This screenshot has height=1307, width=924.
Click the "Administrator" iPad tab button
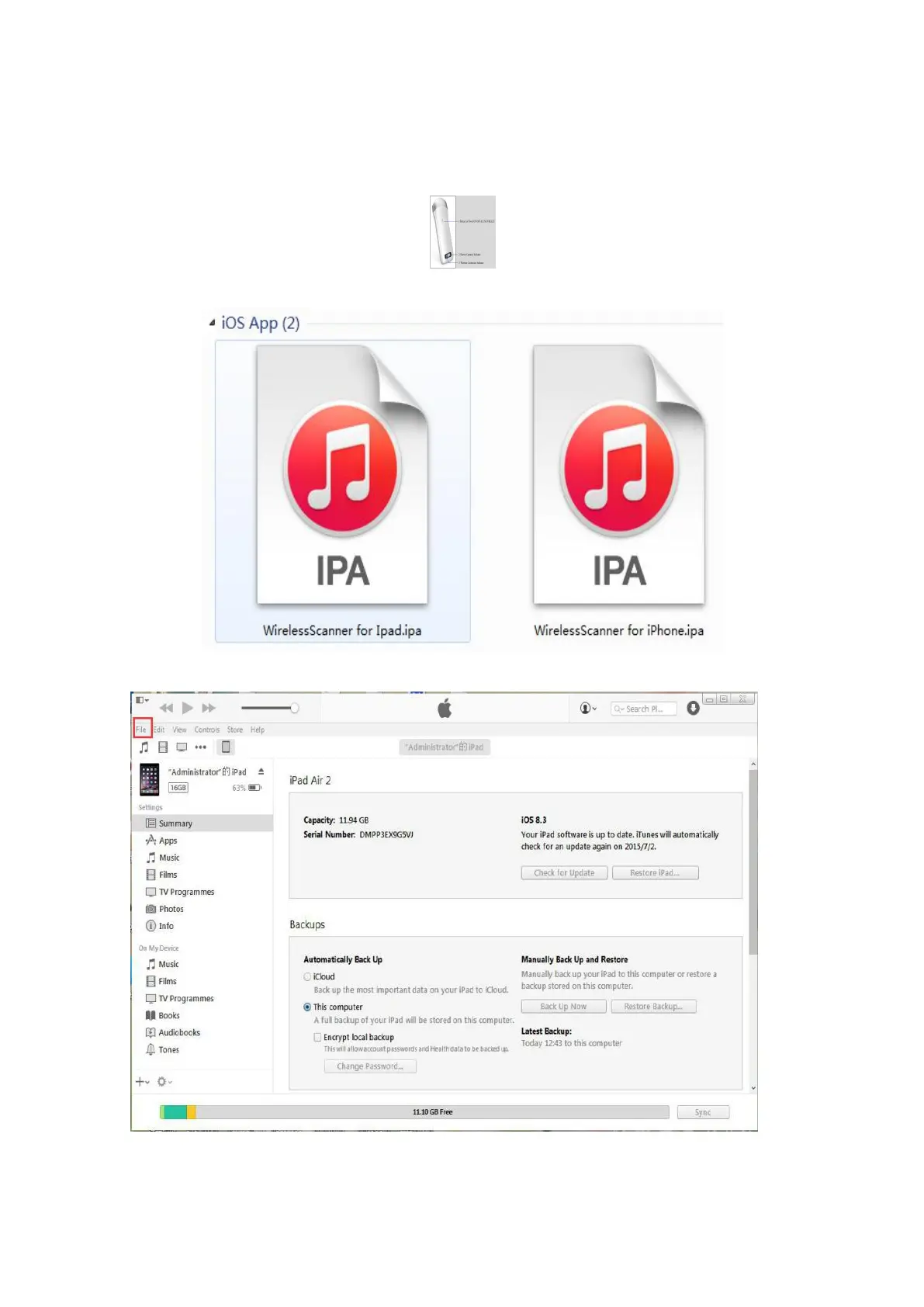pos(445,747)
